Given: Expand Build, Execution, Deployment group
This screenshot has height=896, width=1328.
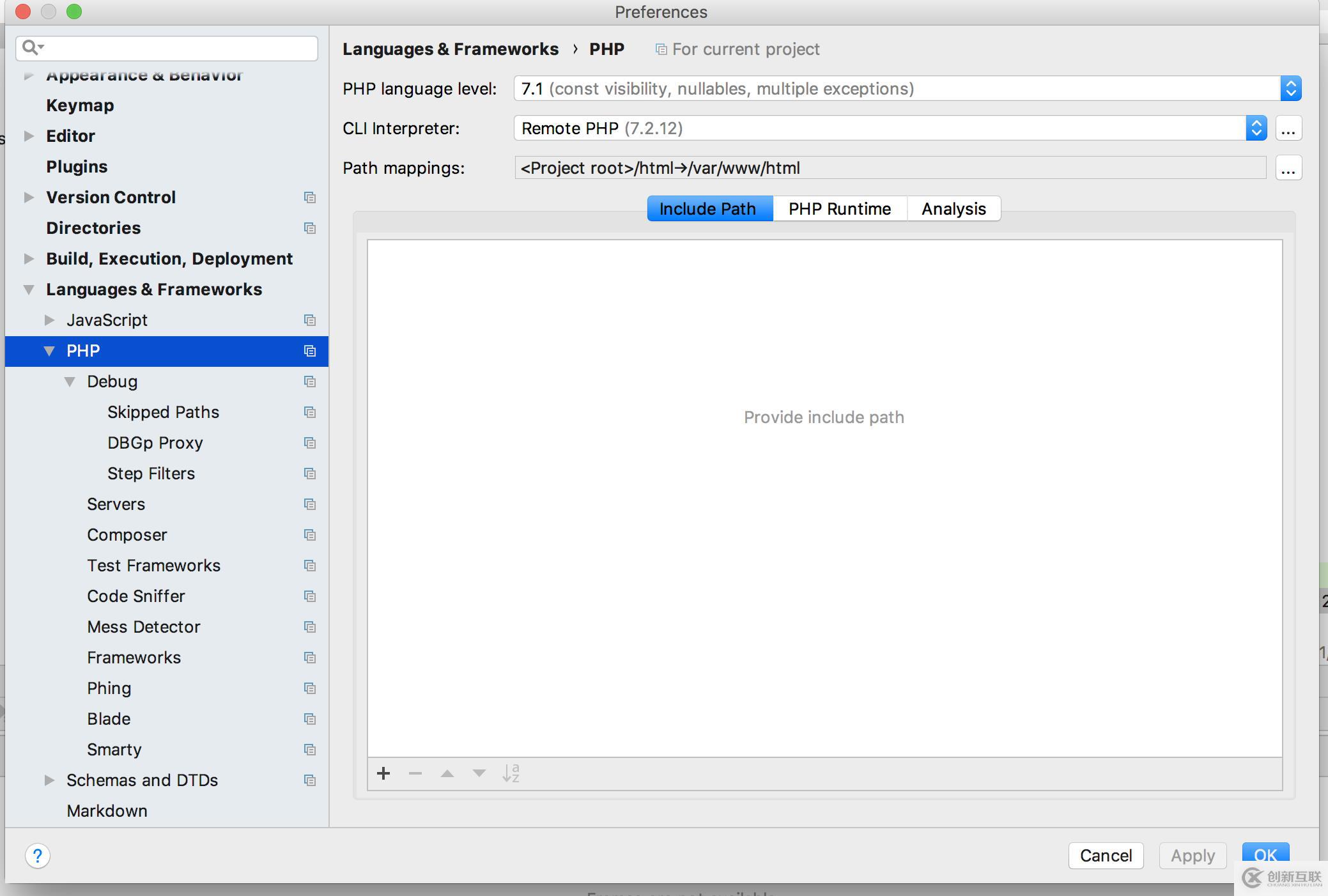Looking at the screenshot, I should point(29,258).
